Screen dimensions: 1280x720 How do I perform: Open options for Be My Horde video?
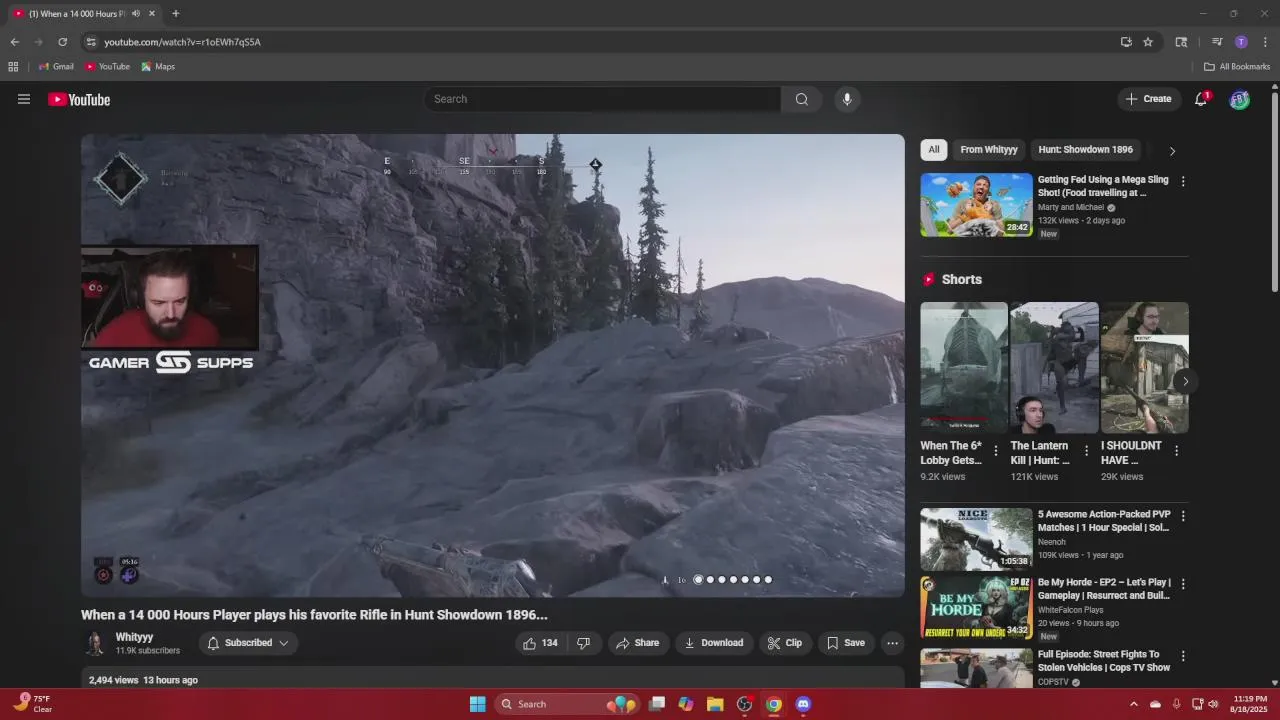coord(1183,584)
